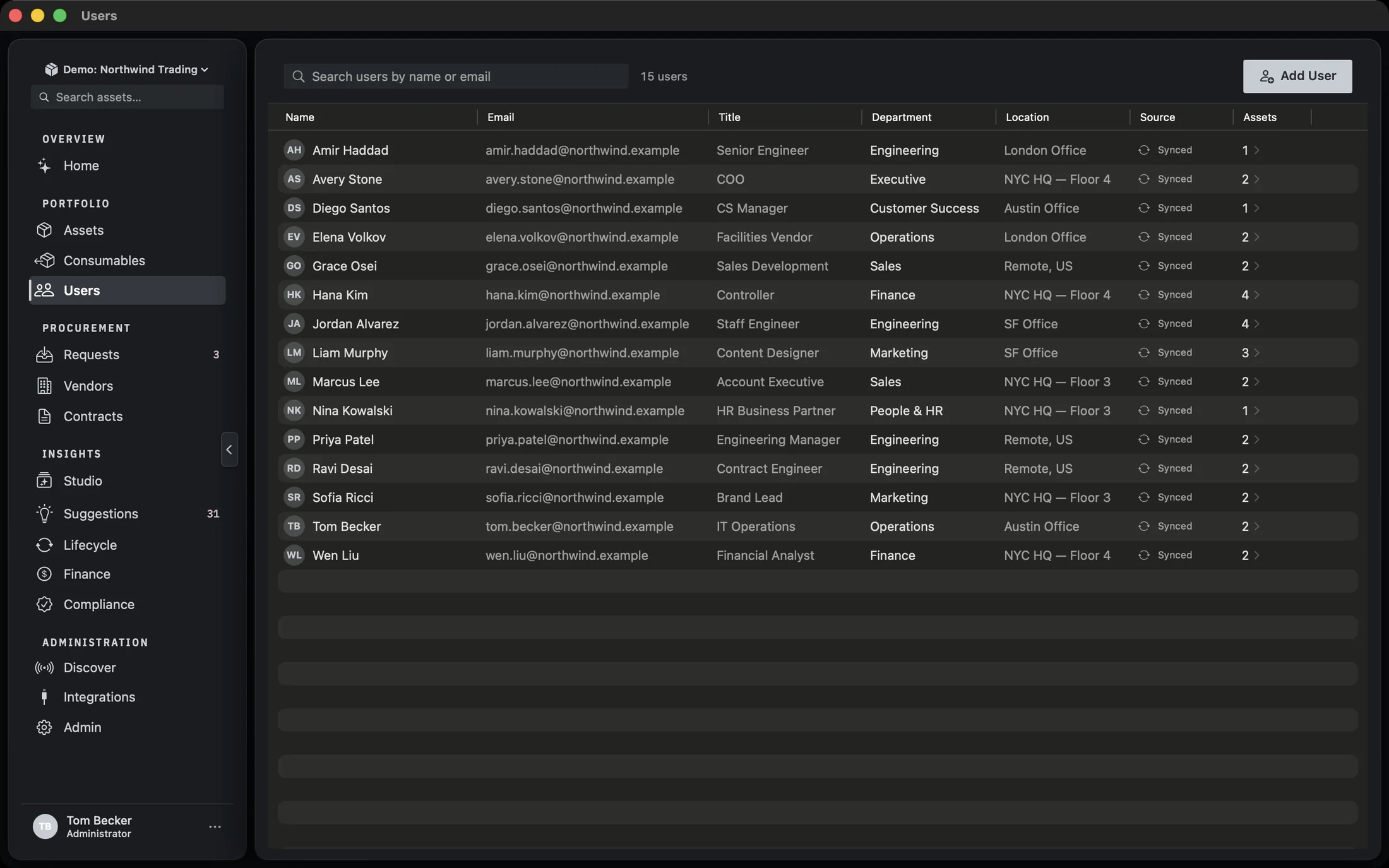Open Requests inbox icon
This screenshot has height=868, width=1389.
[44, 355]
